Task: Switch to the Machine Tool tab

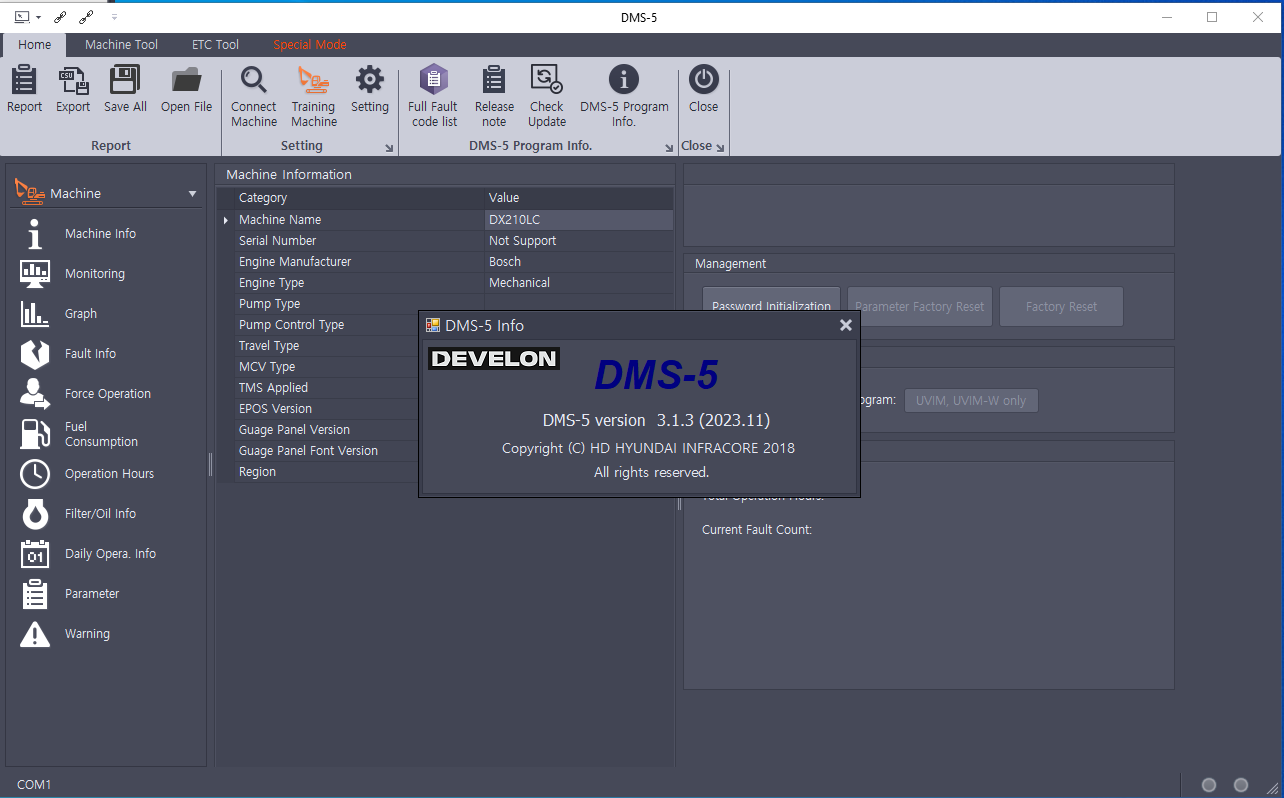Action: 121,45
